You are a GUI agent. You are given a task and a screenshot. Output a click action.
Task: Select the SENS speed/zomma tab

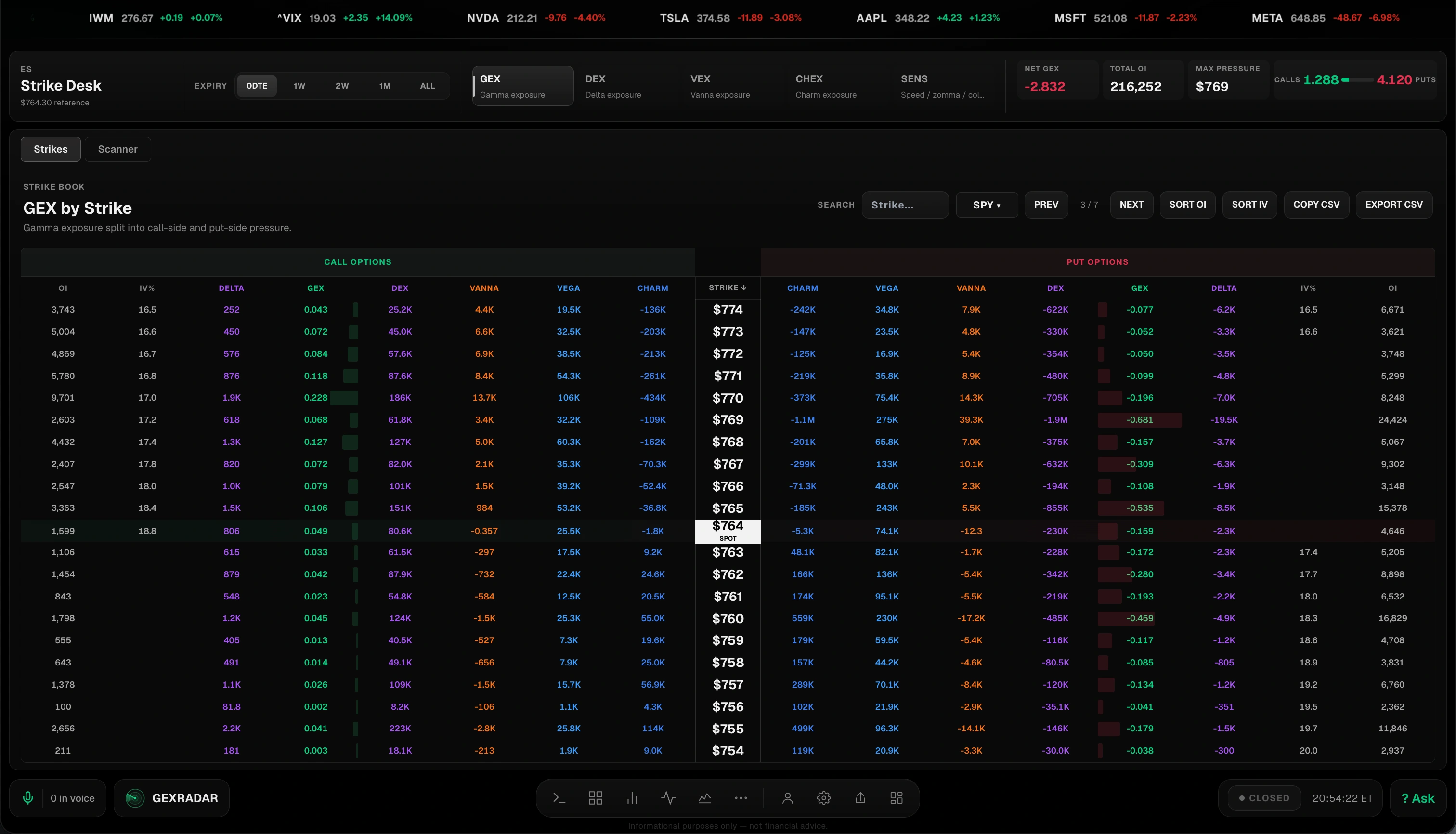943,86
